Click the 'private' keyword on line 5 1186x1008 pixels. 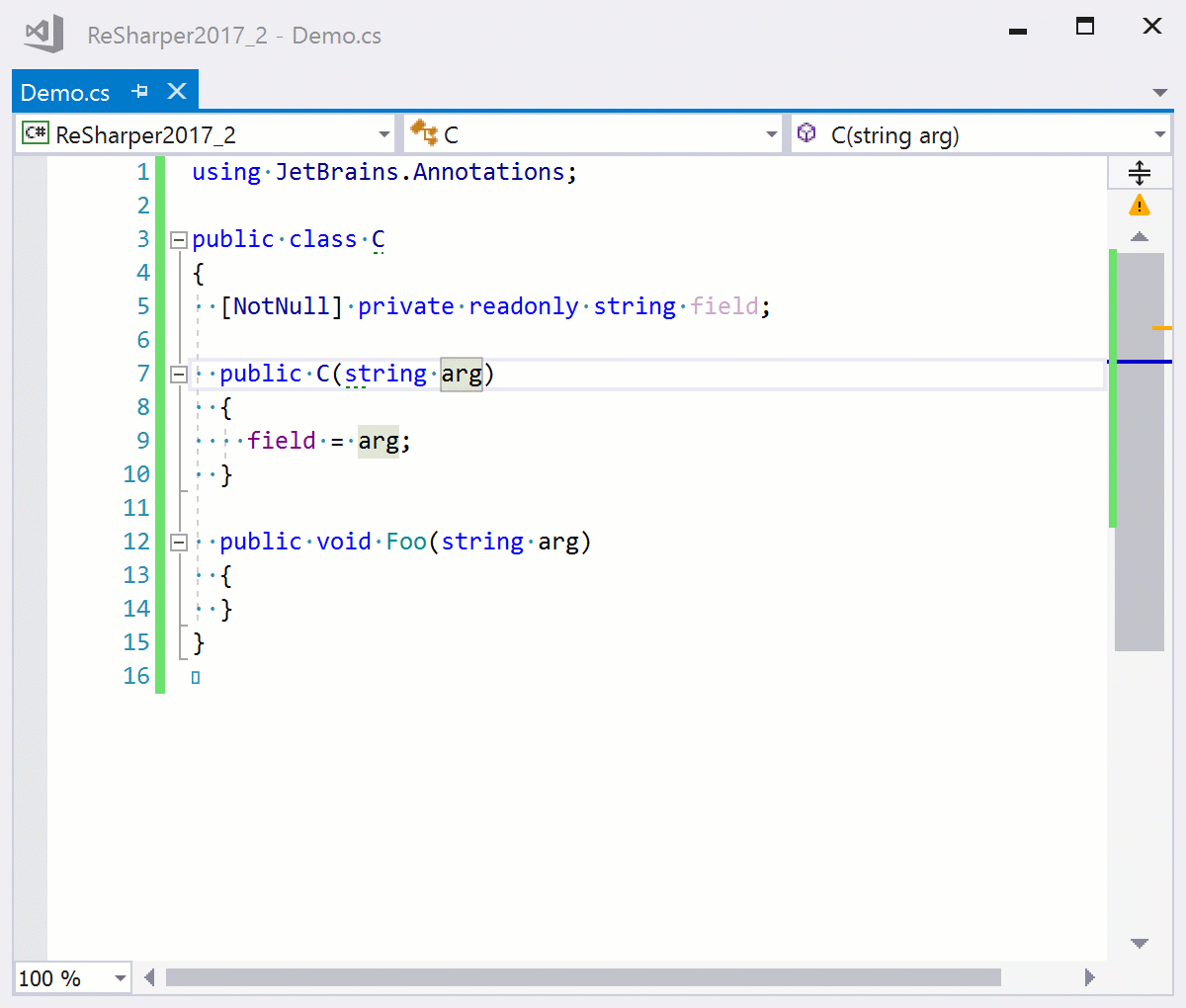point(406,306)
